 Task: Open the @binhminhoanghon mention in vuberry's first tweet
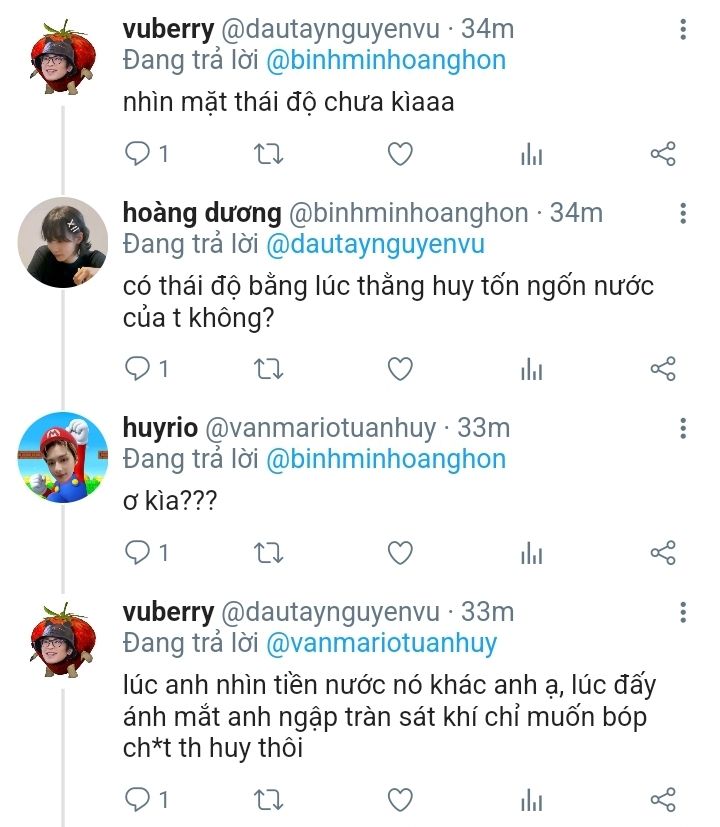tap(388, 60)
